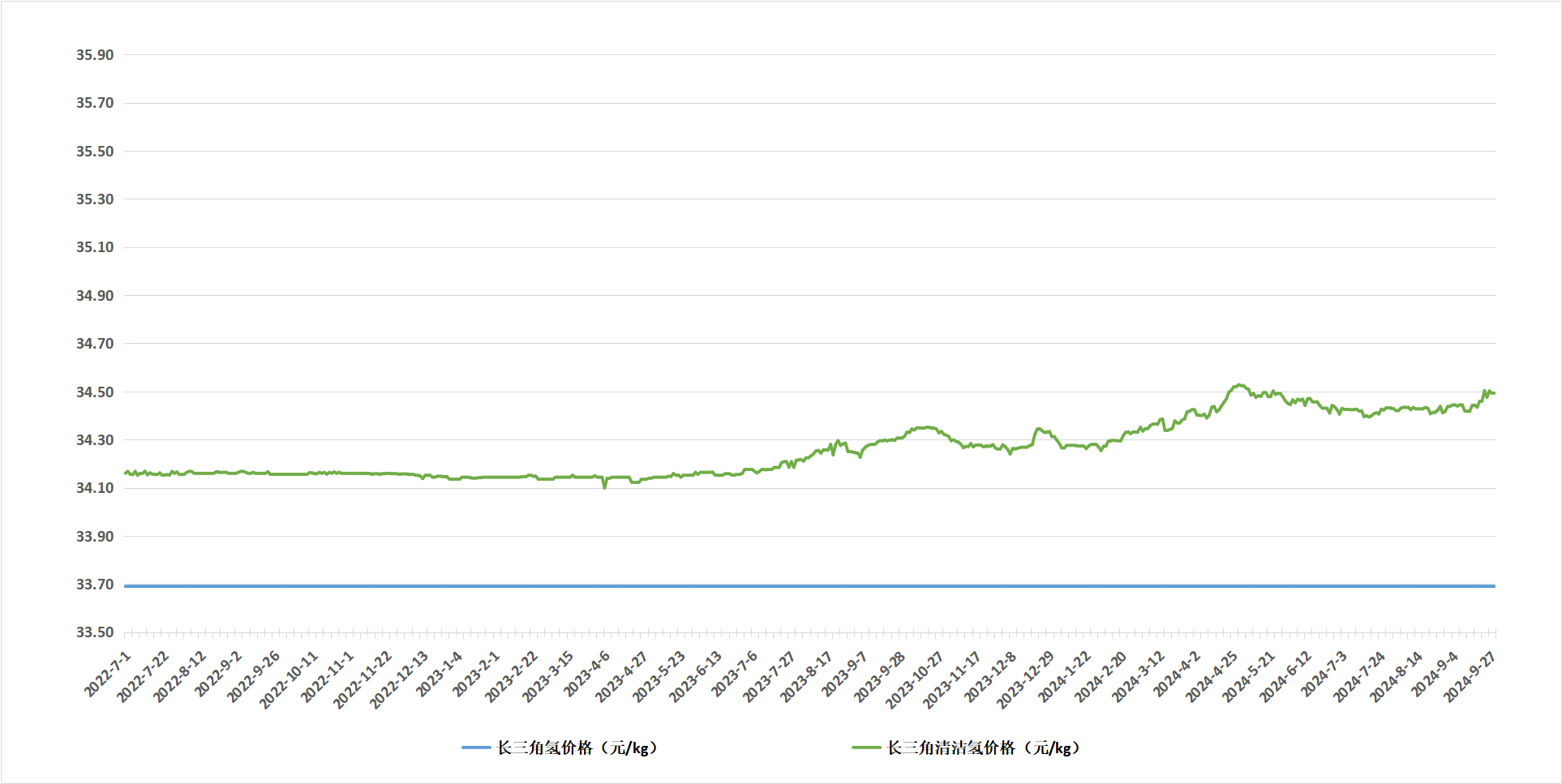Click the 2024-4-25 x-axis date label
1562x784 pixels.
tap(1211, 677)
